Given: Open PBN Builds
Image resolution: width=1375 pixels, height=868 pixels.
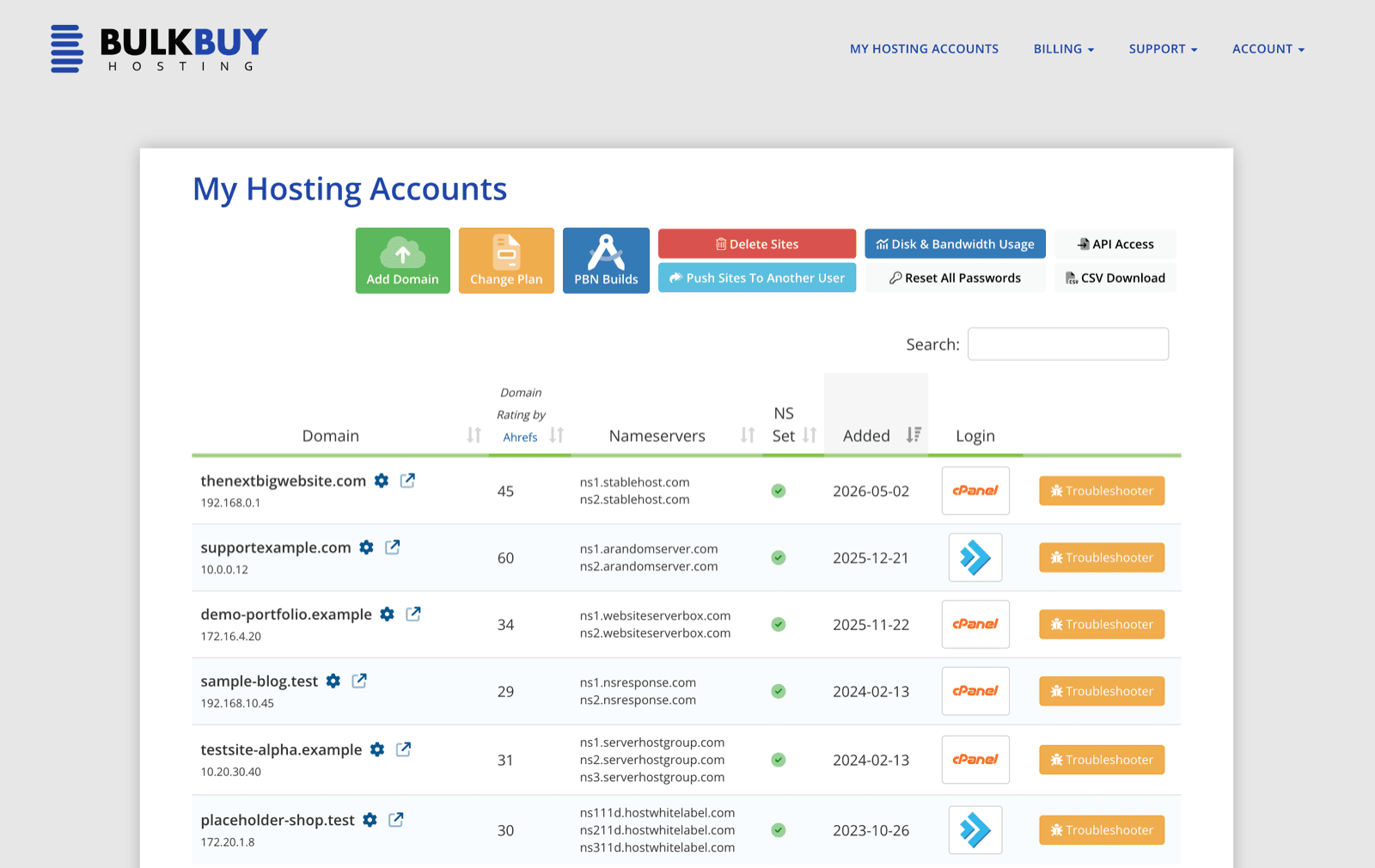Looking at the screenshot, I should (x=606, y=260).
